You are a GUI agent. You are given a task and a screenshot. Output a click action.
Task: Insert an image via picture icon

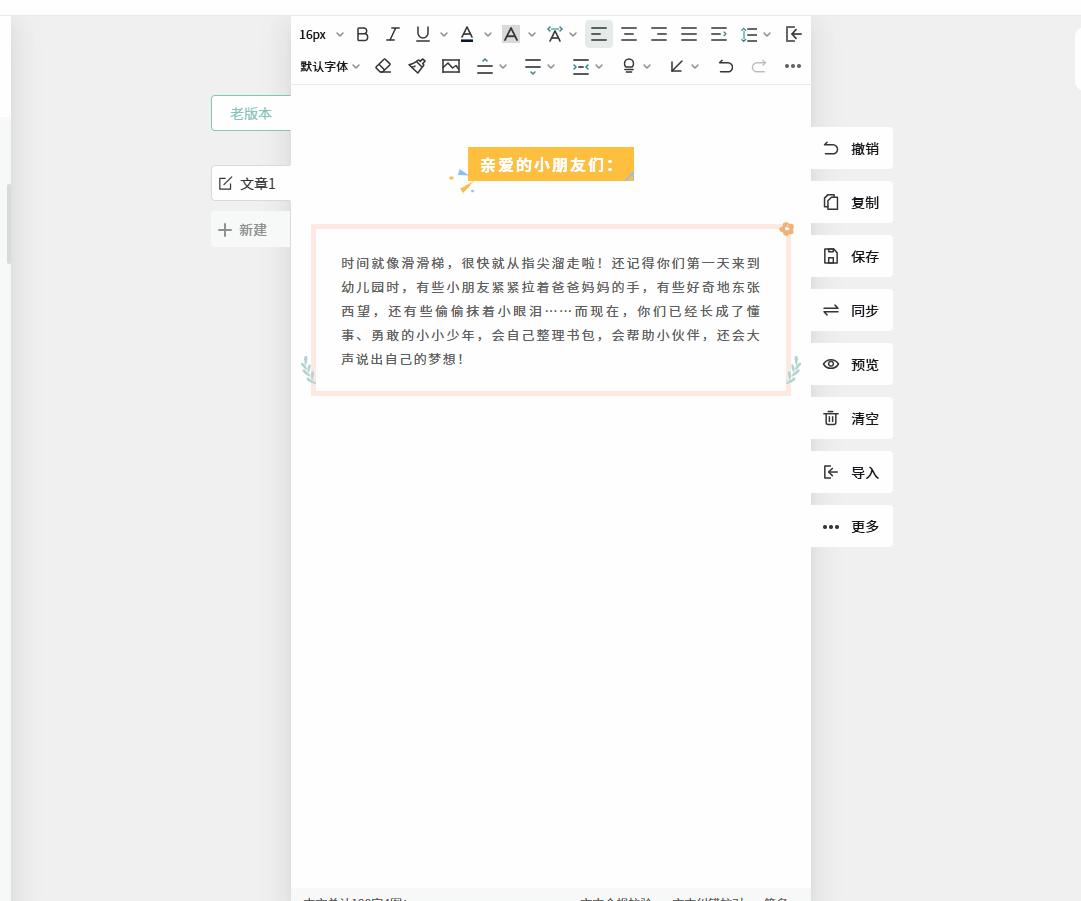coord(451,66)
